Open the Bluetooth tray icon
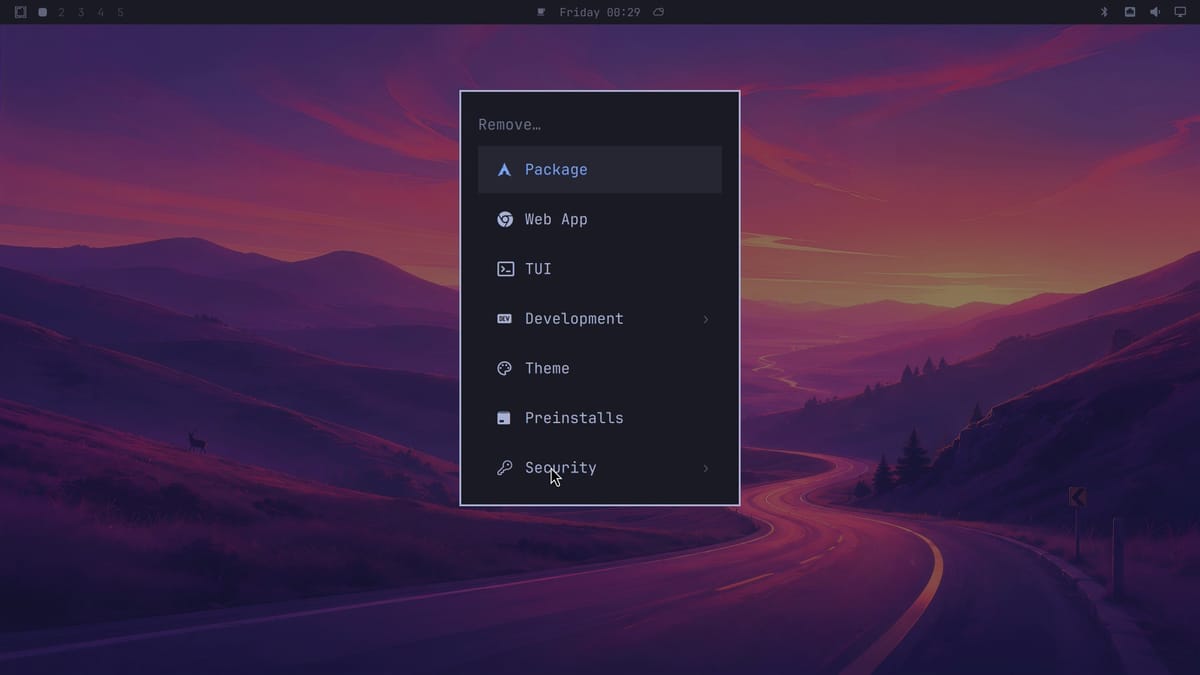The height and width of the screenshot is (675, 1200). (1105, 12)
